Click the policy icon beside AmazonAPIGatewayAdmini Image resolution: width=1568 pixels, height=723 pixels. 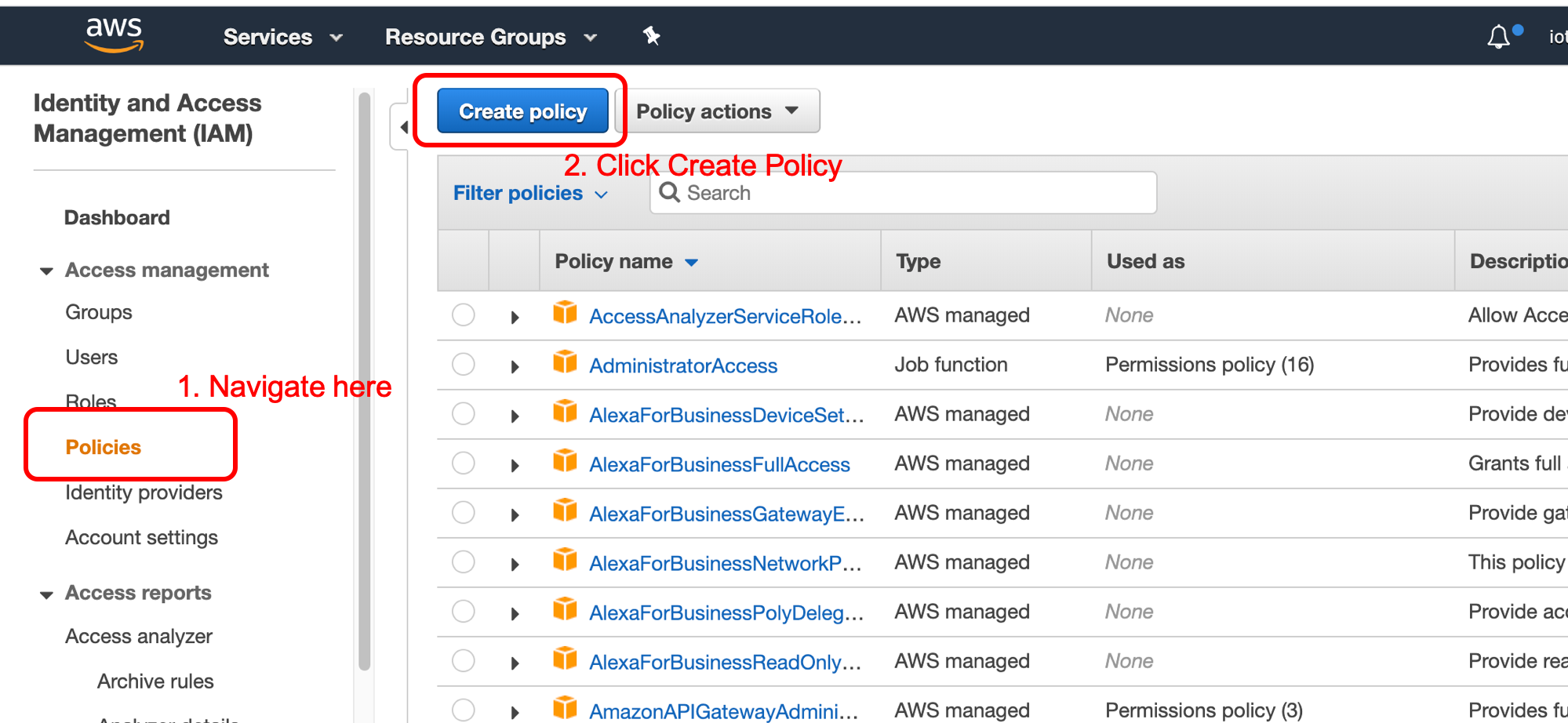click(565, 708)
